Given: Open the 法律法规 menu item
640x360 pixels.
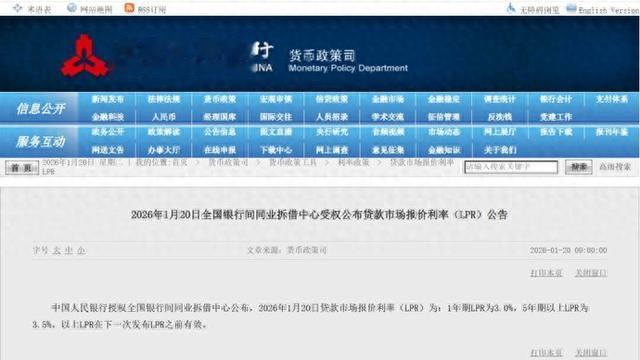Looking at the screenshot, I should (164, 99).
